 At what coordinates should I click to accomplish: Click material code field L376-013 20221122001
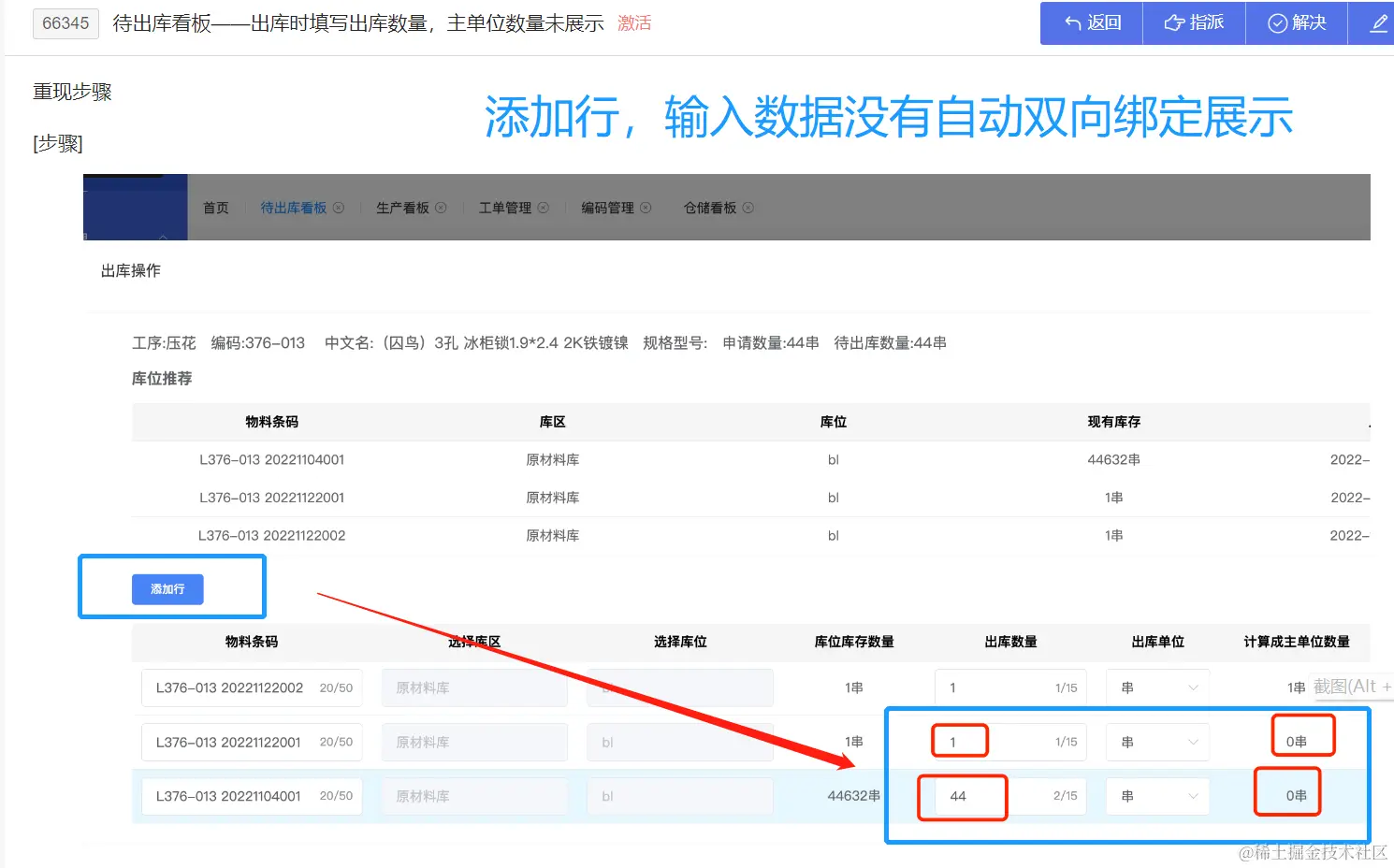(x=252, y=742)
